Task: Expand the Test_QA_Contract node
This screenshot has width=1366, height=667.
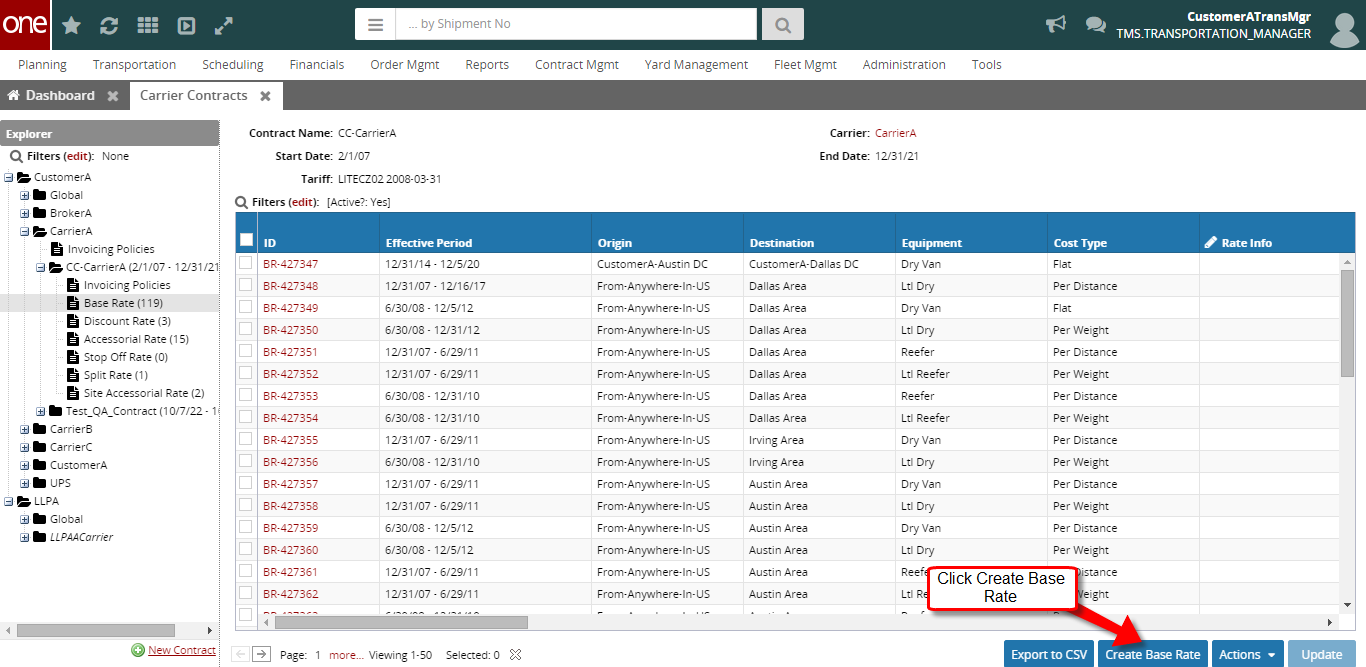Action: click(x=41, y=411)
